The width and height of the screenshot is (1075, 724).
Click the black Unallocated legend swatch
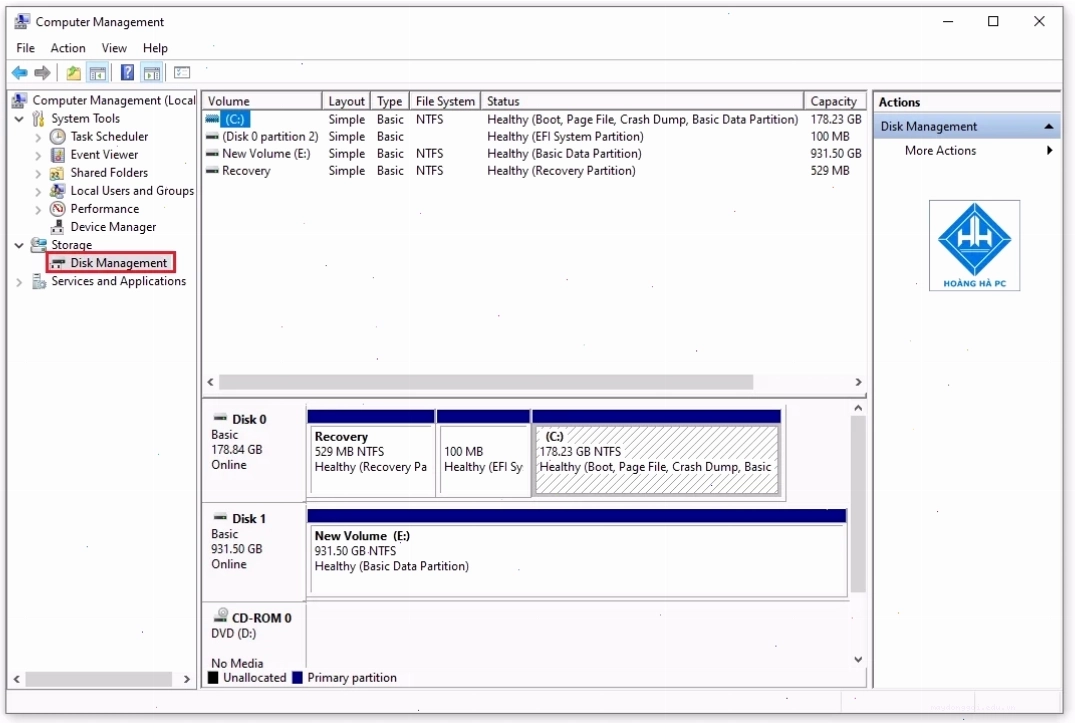coord(213,678)
